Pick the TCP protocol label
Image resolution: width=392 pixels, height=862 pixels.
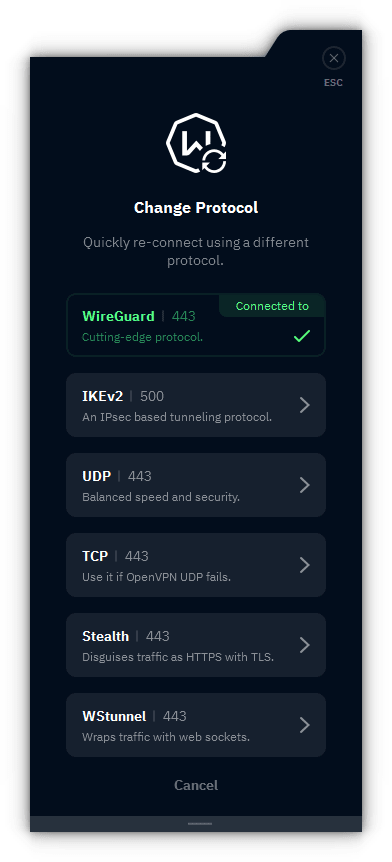click(x=95, y=556)
